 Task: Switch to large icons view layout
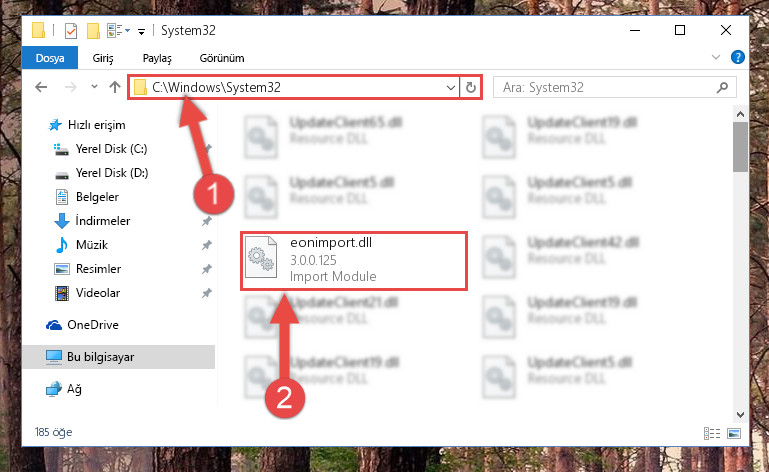(734, 433)
